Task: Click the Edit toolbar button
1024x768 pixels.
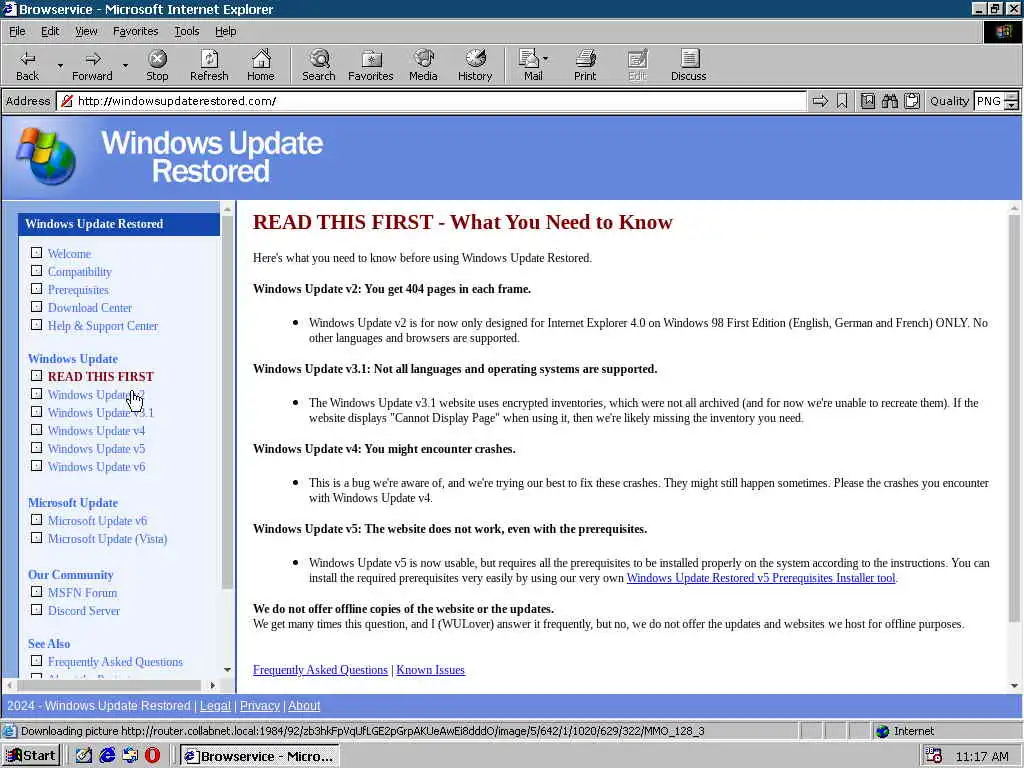Action: tap(637, 65)
